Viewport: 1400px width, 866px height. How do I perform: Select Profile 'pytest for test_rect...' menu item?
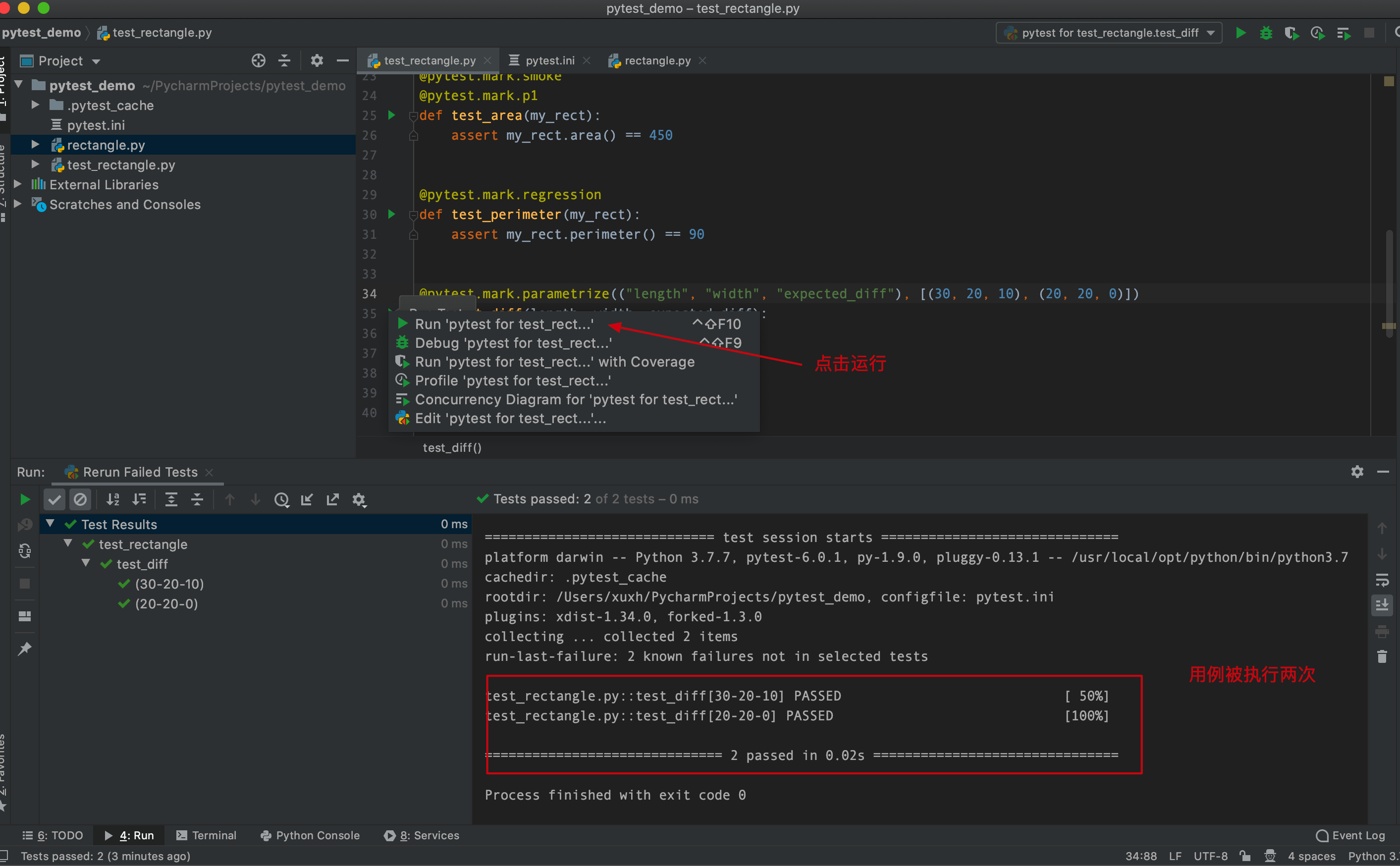[x=574, y=381]
